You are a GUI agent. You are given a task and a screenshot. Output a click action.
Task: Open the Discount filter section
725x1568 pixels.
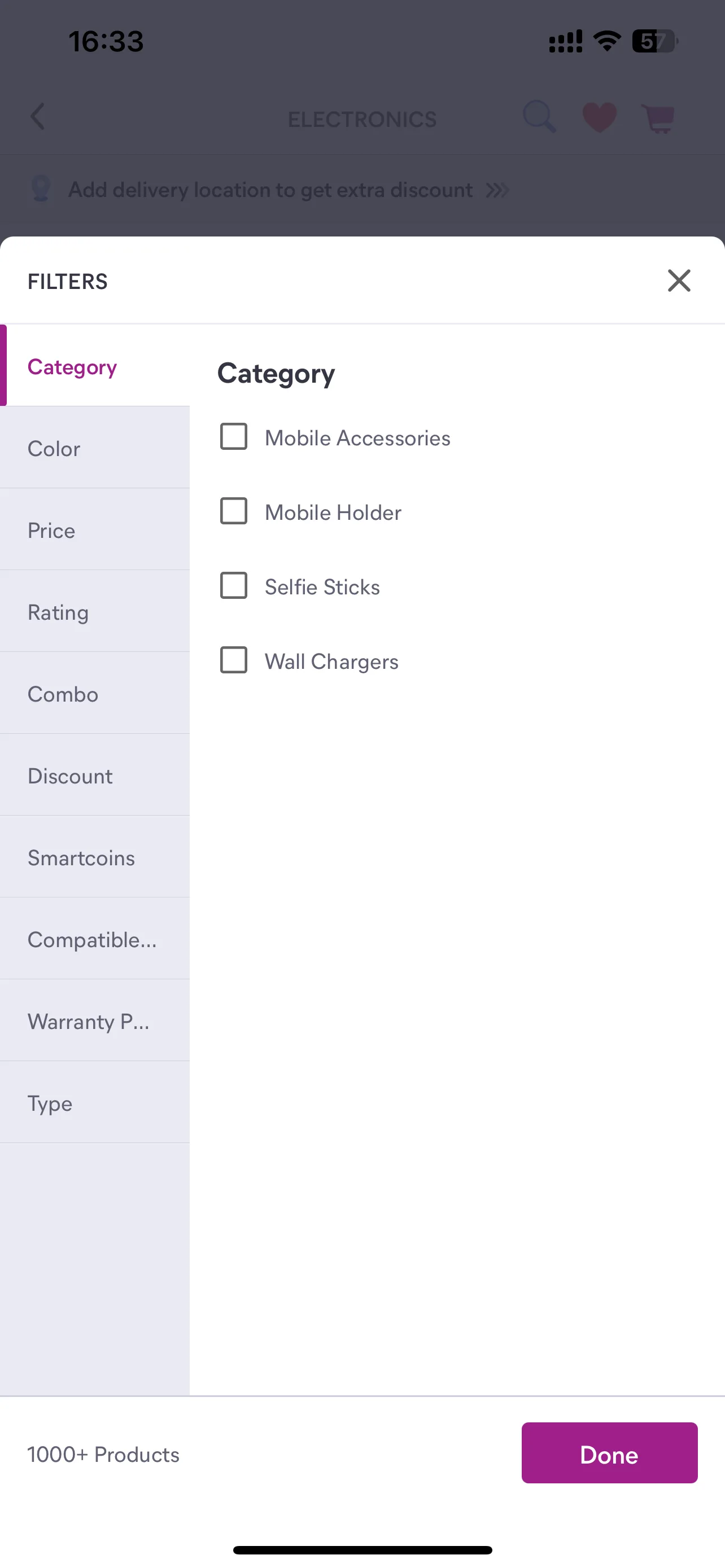tap(95, 776)
